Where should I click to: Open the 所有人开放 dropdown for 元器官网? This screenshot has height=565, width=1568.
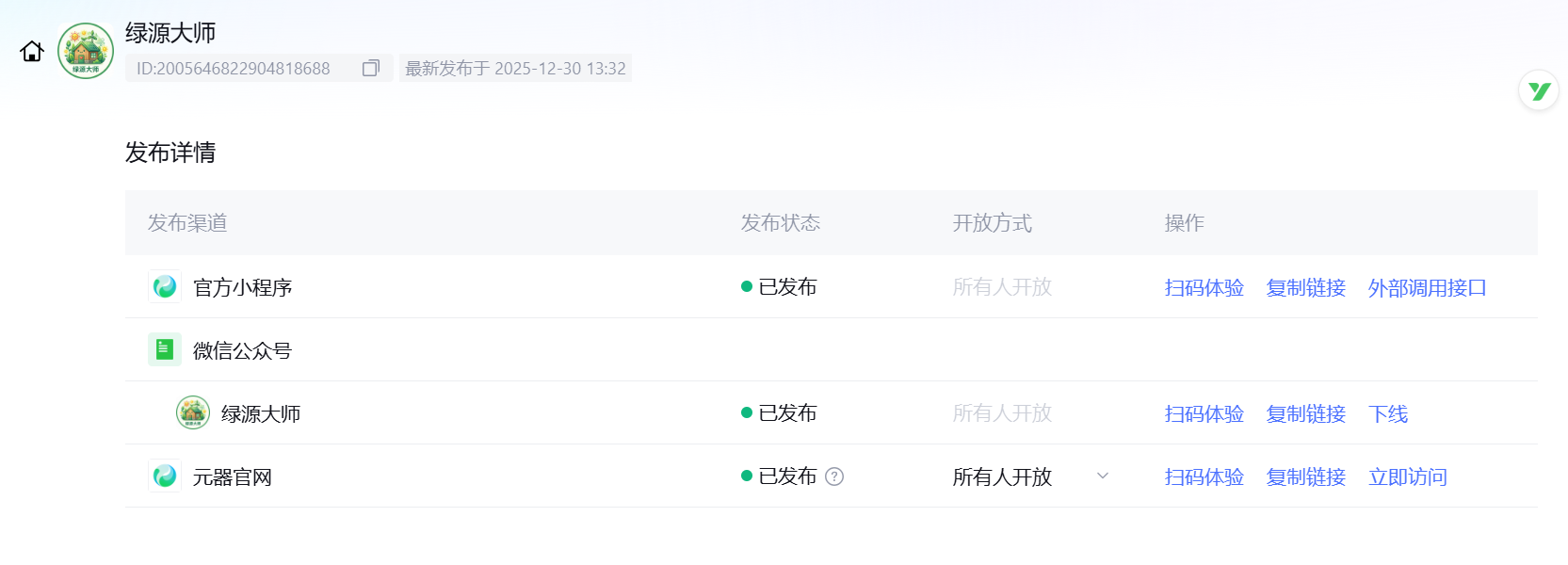pos(1002,476)
